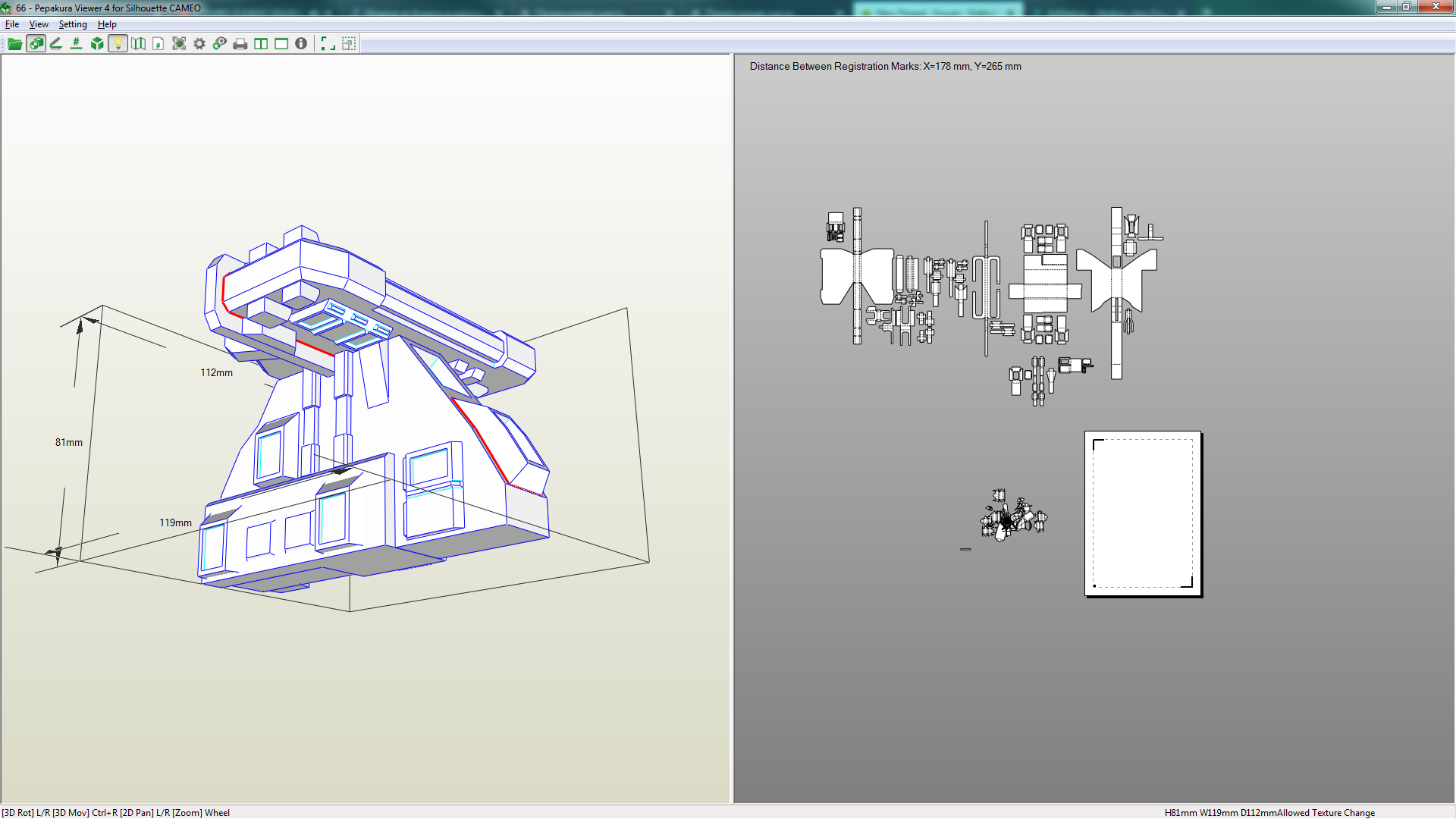Image resolution: width=1456 pixels, height=819 pixels.
Task: Click the edge pencil toolbar icon
Action: [x=56, y=44]
